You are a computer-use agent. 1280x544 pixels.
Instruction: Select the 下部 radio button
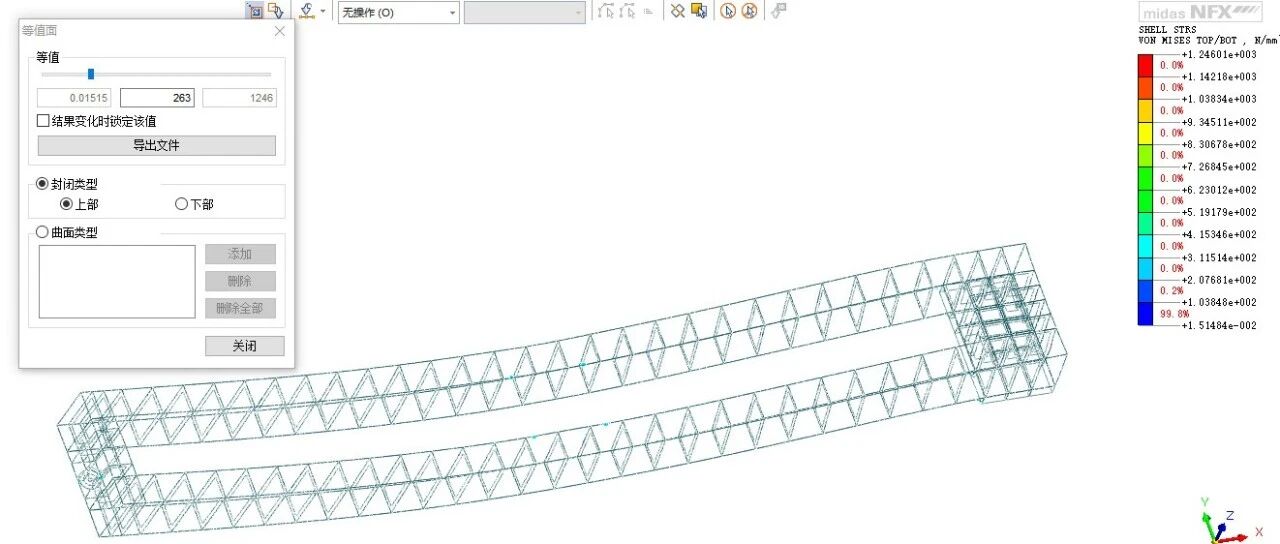(181, 204)
